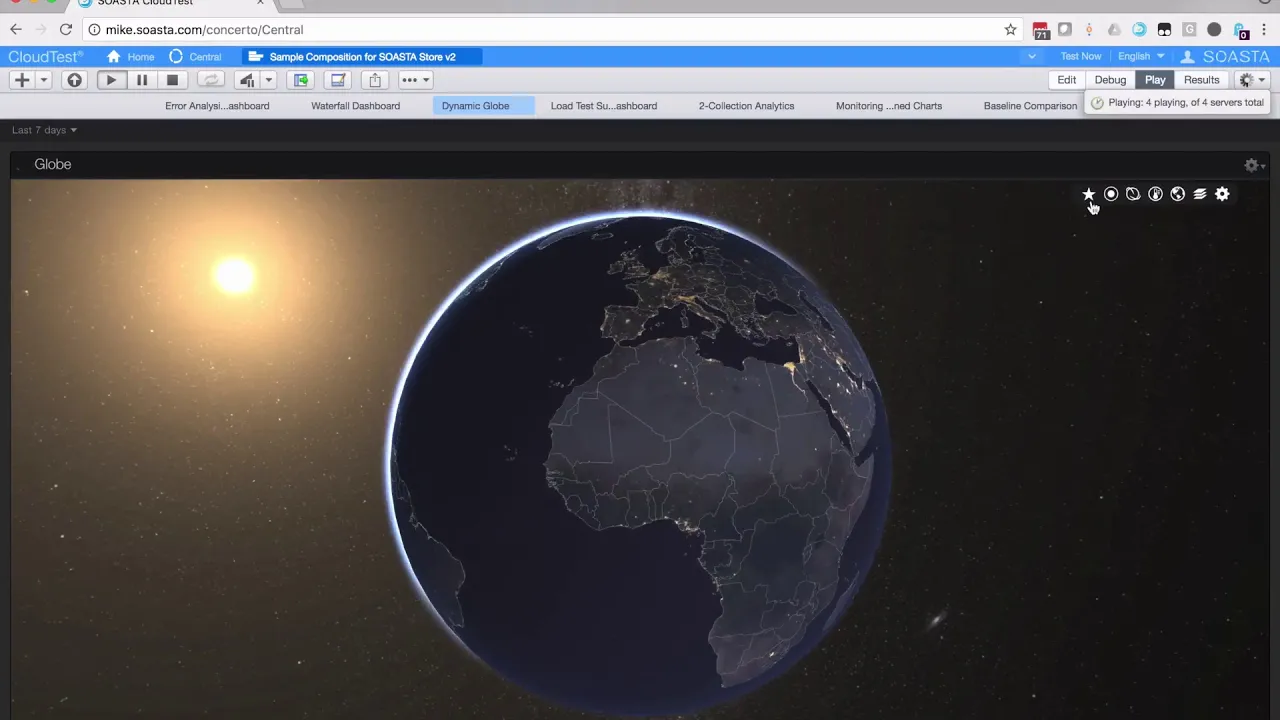1280x720 pixels.
Task: Click the CloudTest logo
Action: (45, 57)
